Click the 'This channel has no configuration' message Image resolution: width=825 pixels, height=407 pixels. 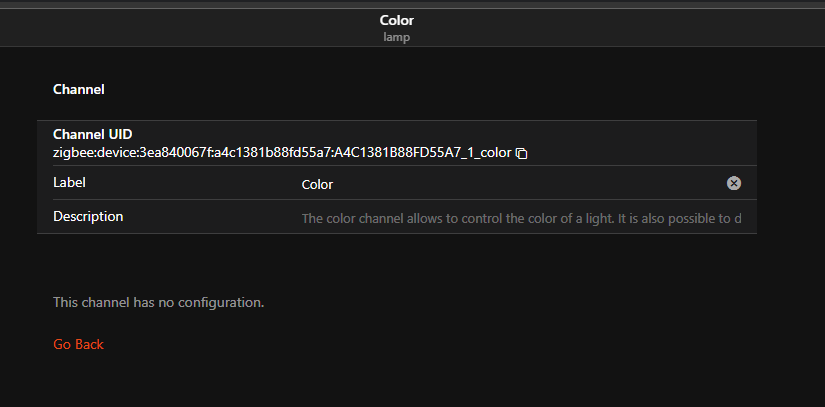pyautogui.click(x=158, y=303)
